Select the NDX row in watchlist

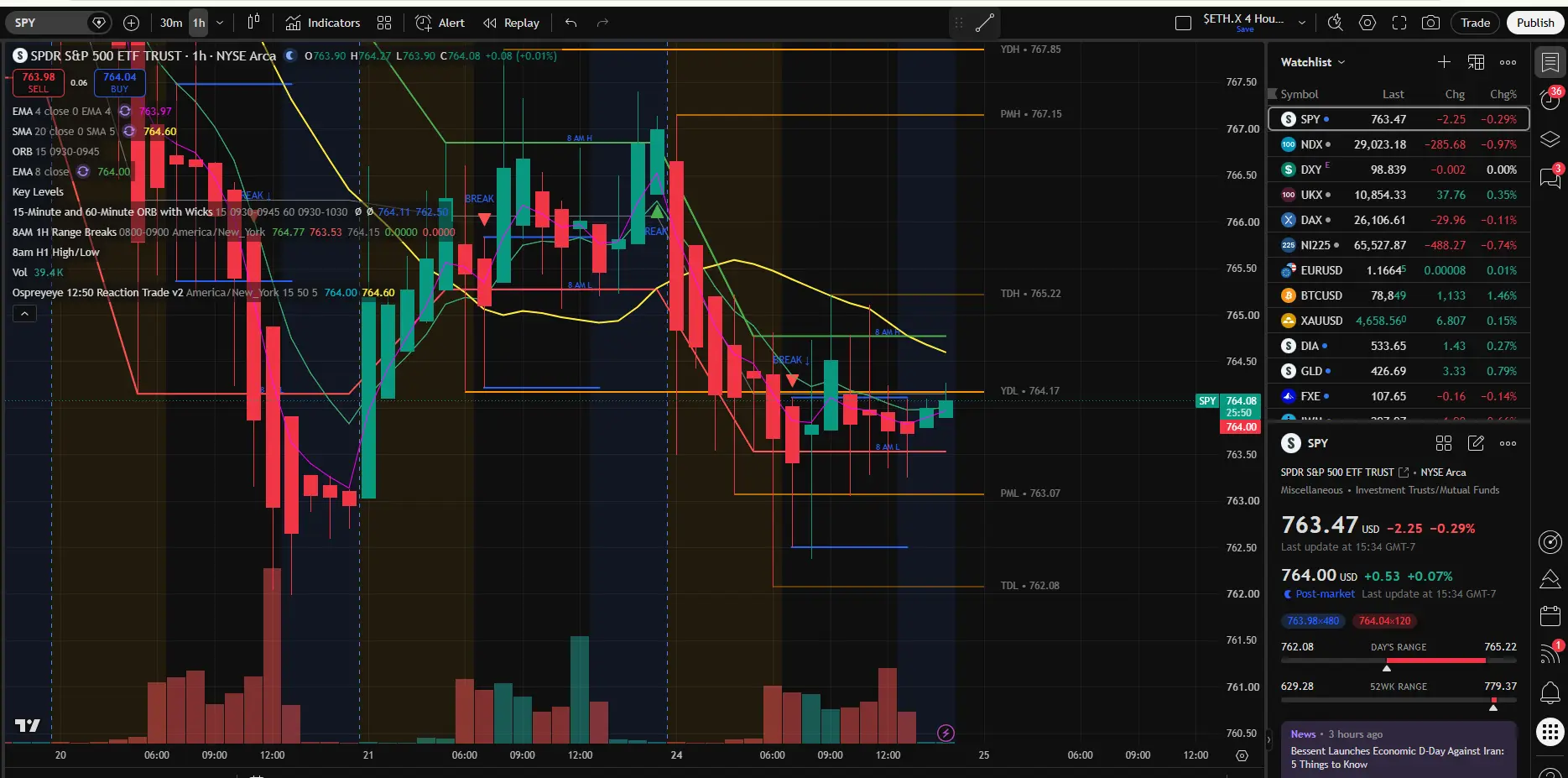pos(1399,144)
